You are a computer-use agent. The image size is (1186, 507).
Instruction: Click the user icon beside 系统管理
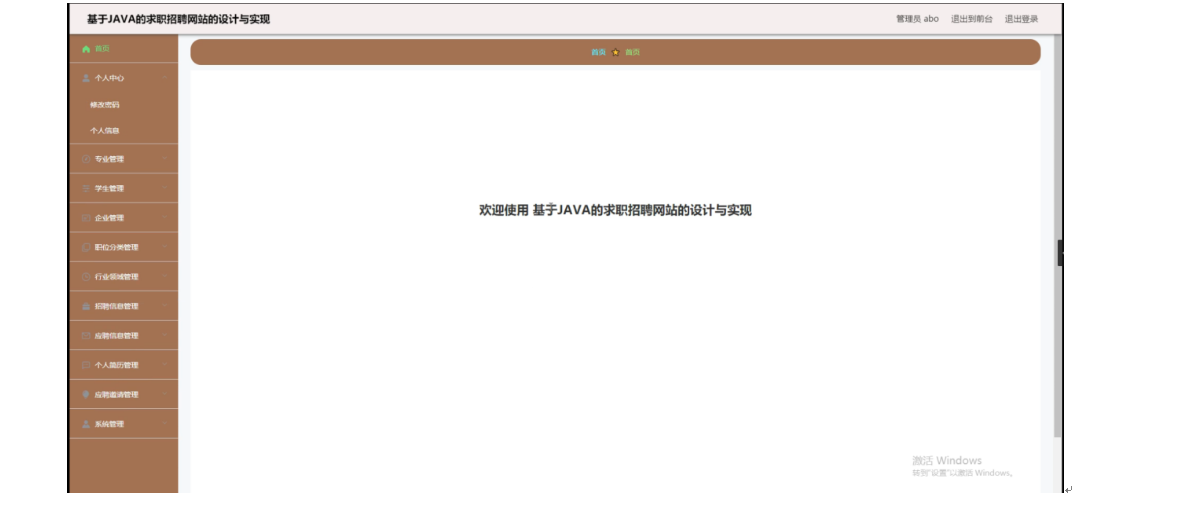86,425
